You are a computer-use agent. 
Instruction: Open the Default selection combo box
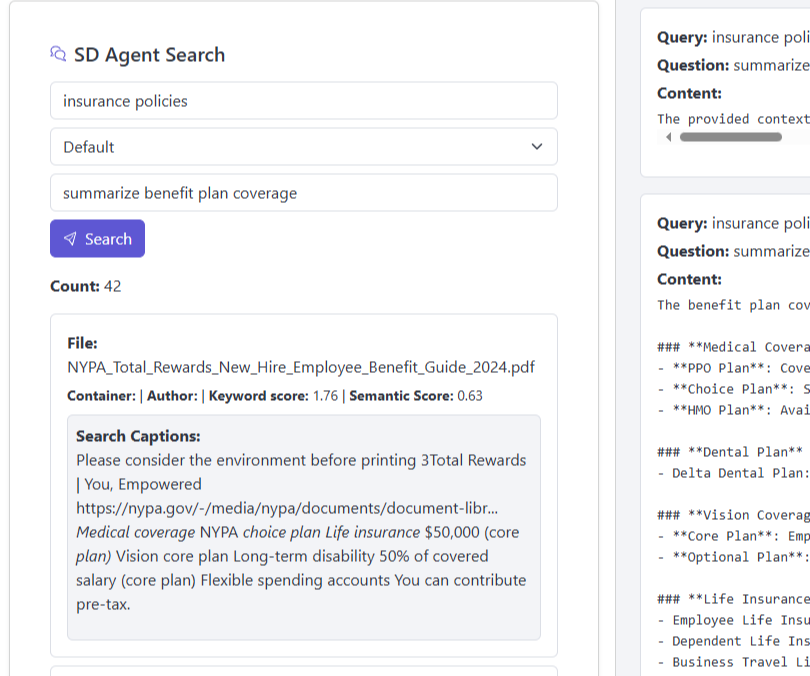pyautogui.click(x=303, y=147)
